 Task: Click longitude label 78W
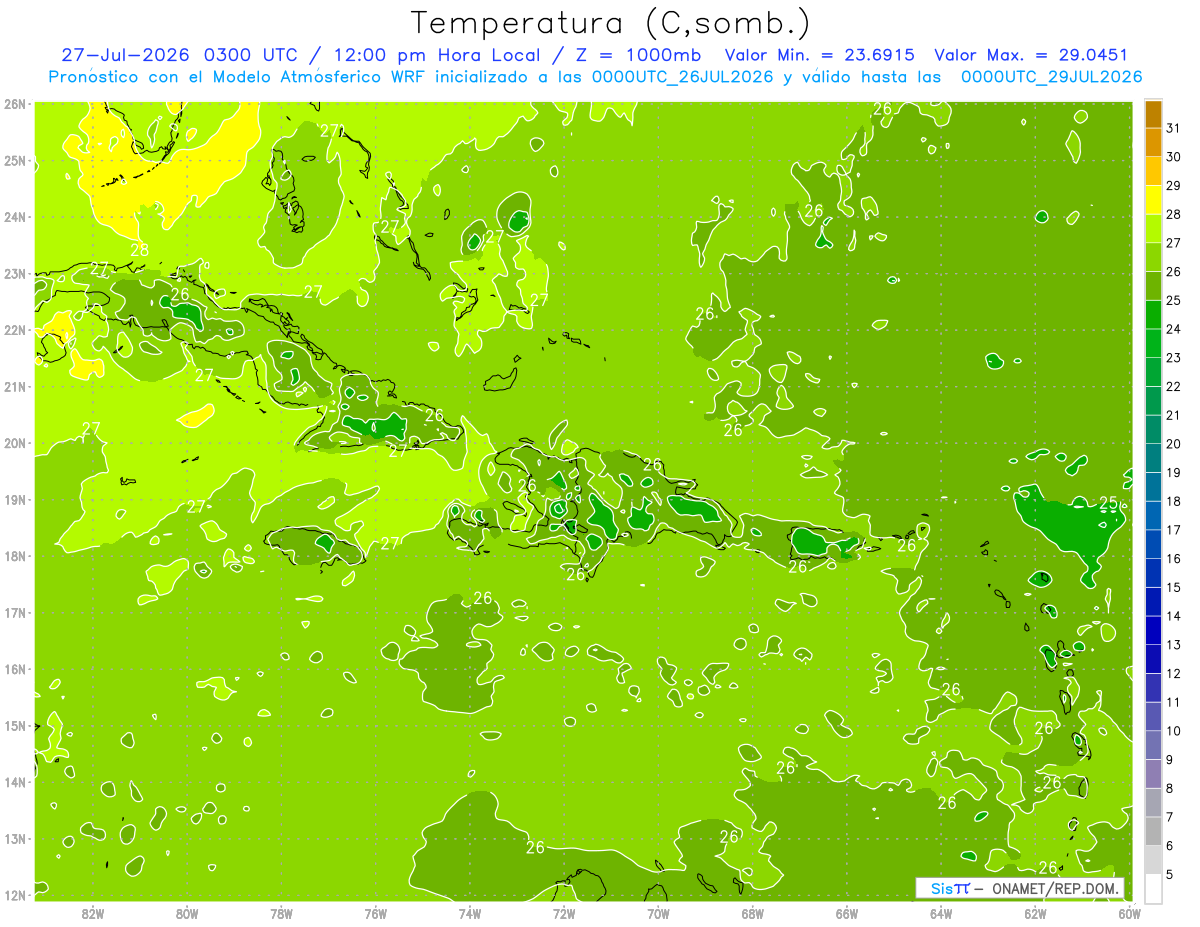[281, 912]
